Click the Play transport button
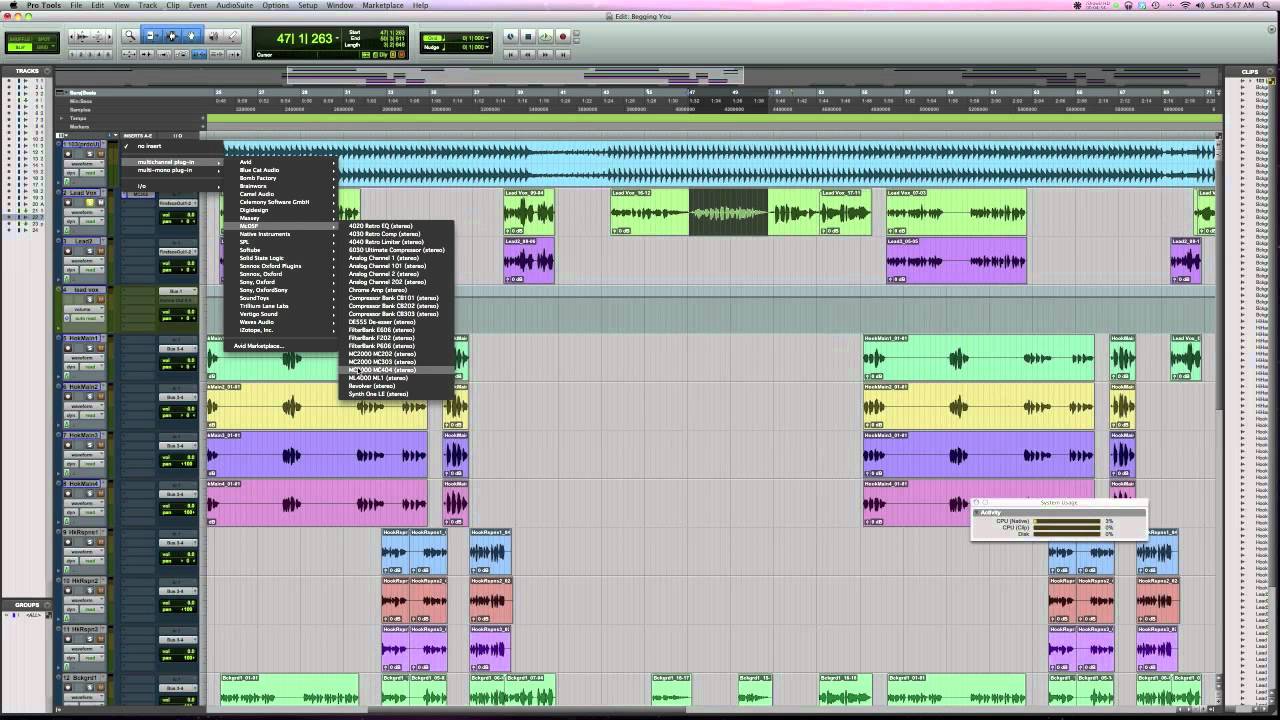This screenshot has height=720, width=1280. click(x=546, y=36)
